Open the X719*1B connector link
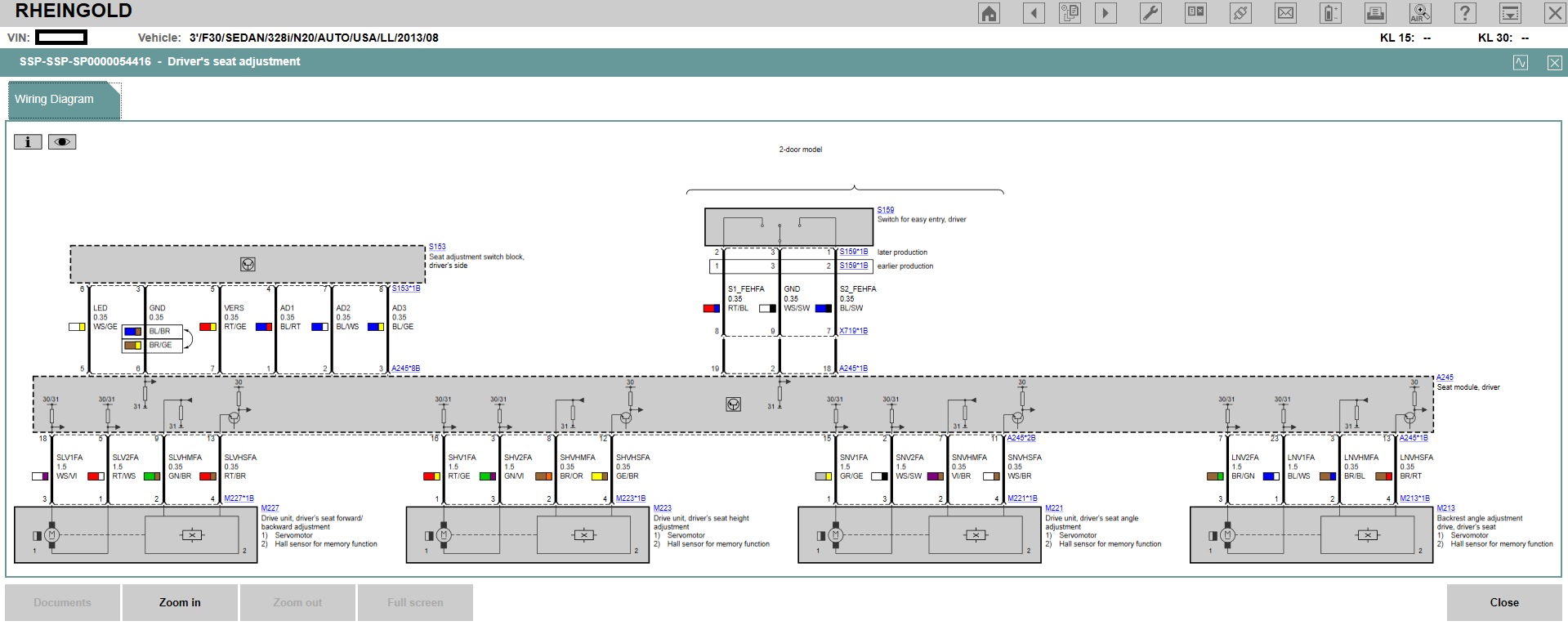This screenshot has height=630, width=1568. pos(854,331)
